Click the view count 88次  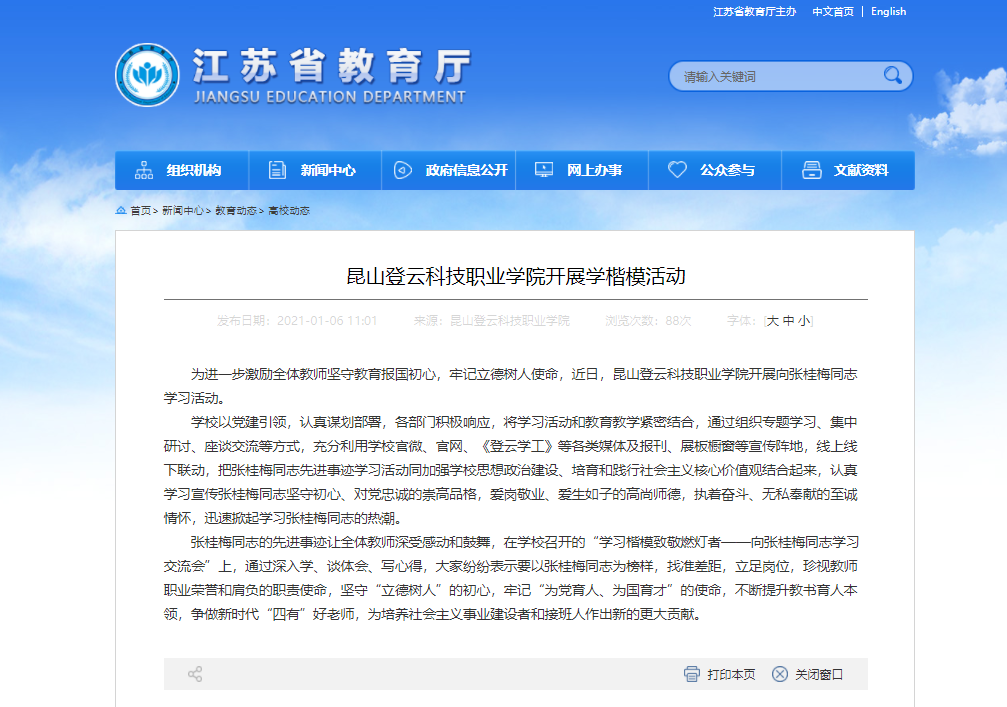pyautogui.click(x=678, y=320)
